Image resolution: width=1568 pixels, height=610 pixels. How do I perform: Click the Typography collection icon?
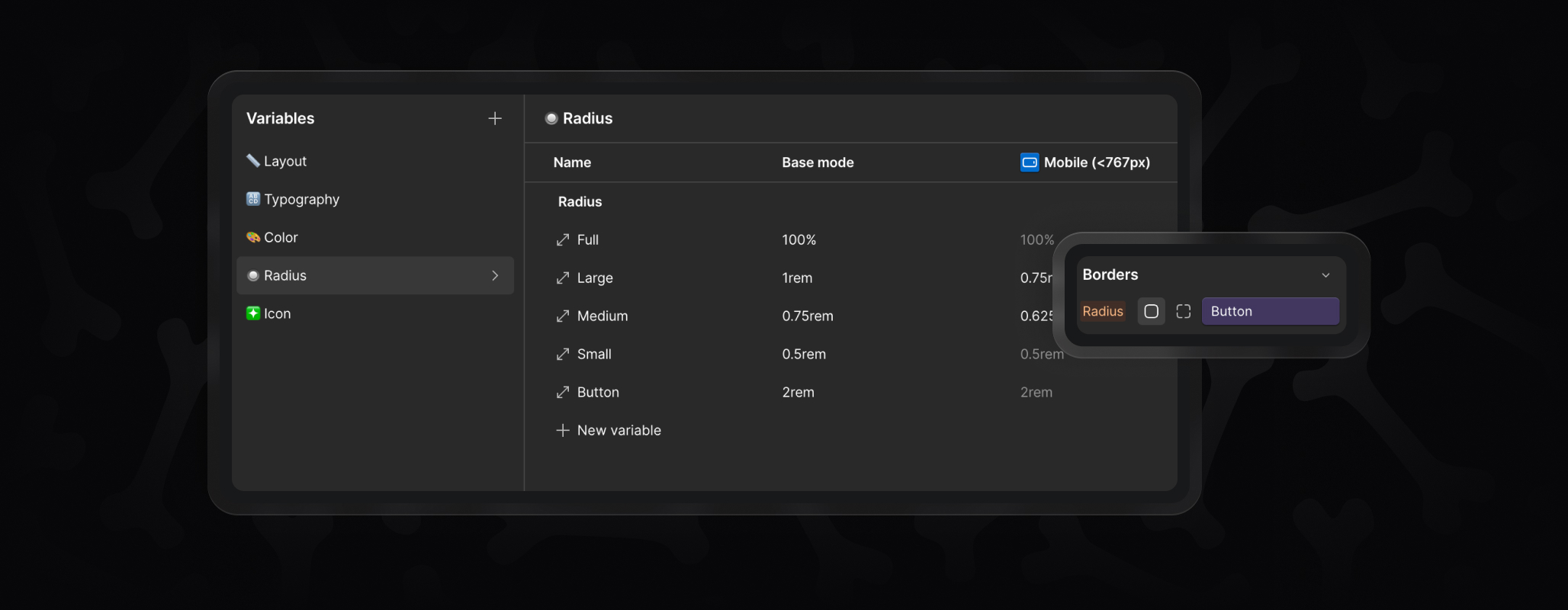point(253,198)
